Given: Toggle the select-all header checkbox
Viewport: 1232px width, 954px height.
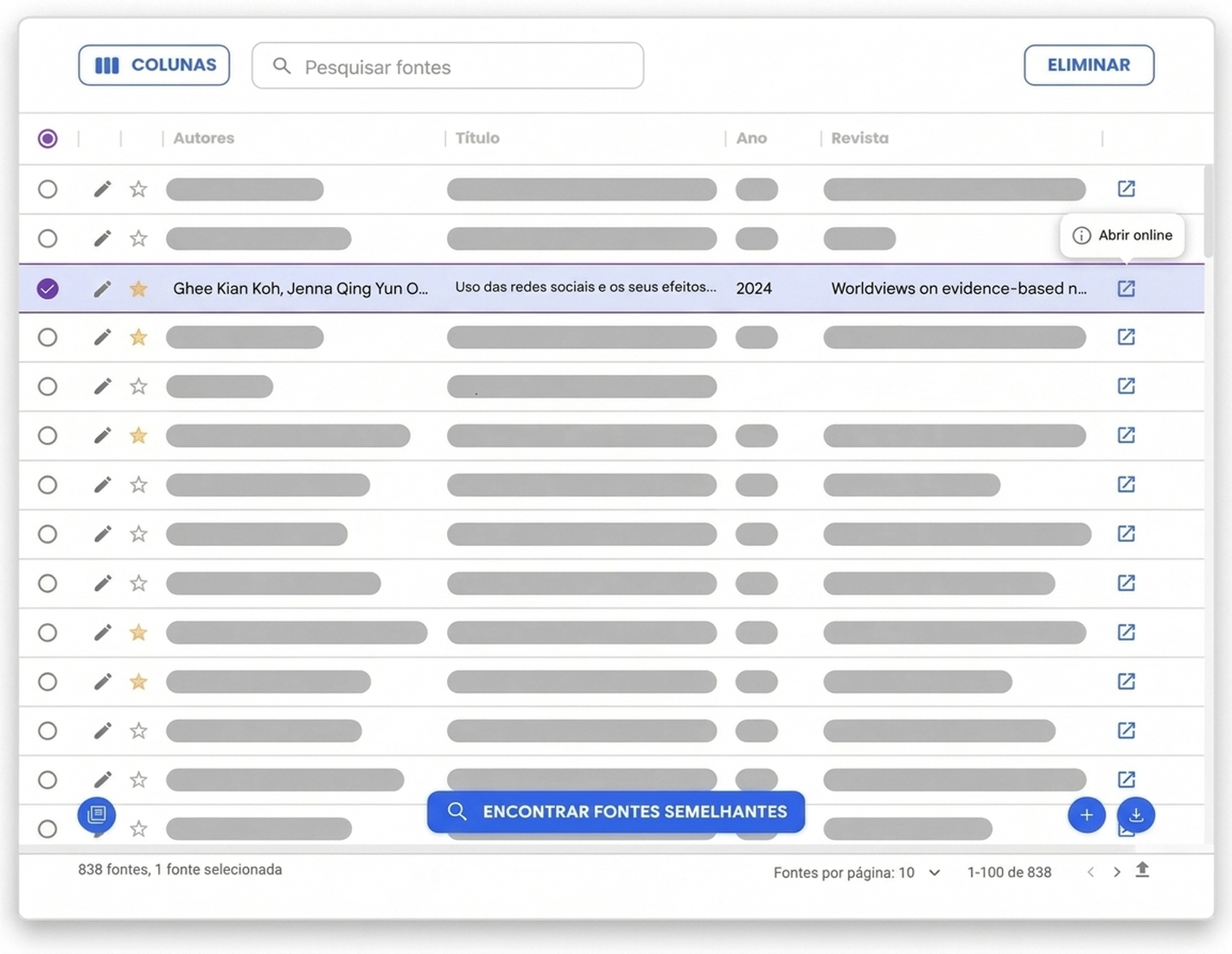Looking at the screenshot, I should point(48,138).
